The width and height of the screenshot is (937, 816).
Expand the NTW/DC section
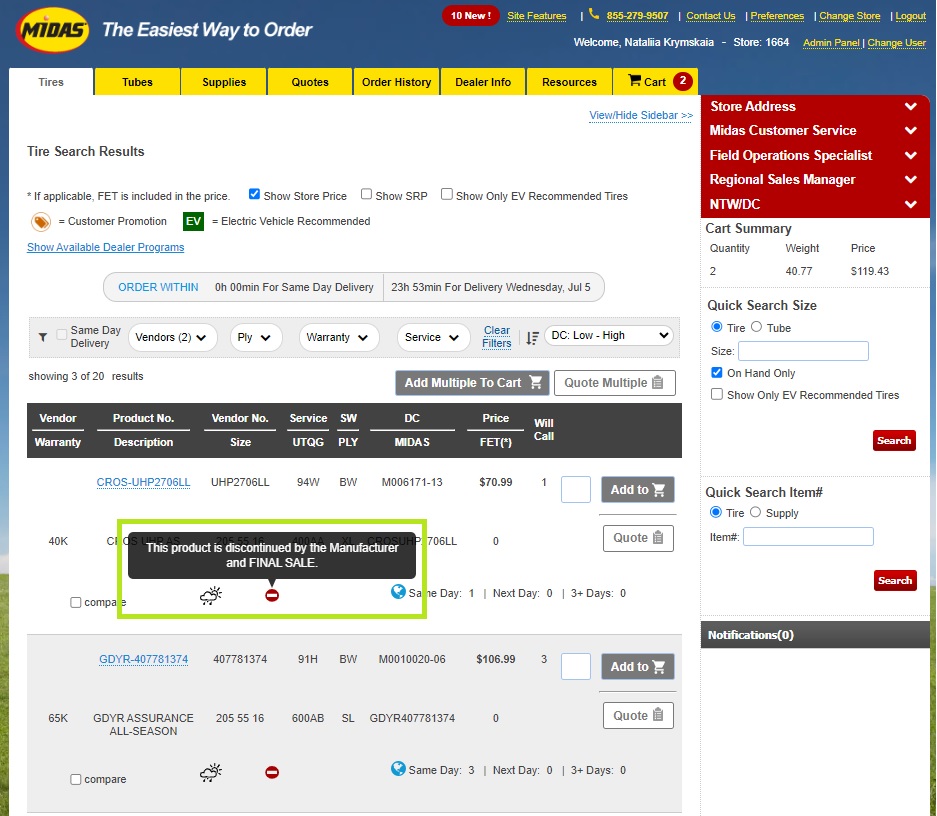click(x=814, y=204)
